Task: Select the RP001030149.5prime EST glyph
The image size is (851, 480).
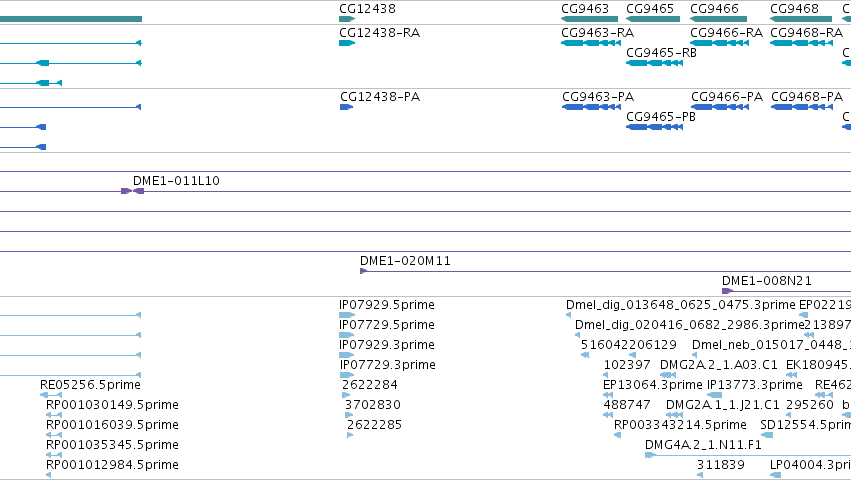Action: click(54, 415)
